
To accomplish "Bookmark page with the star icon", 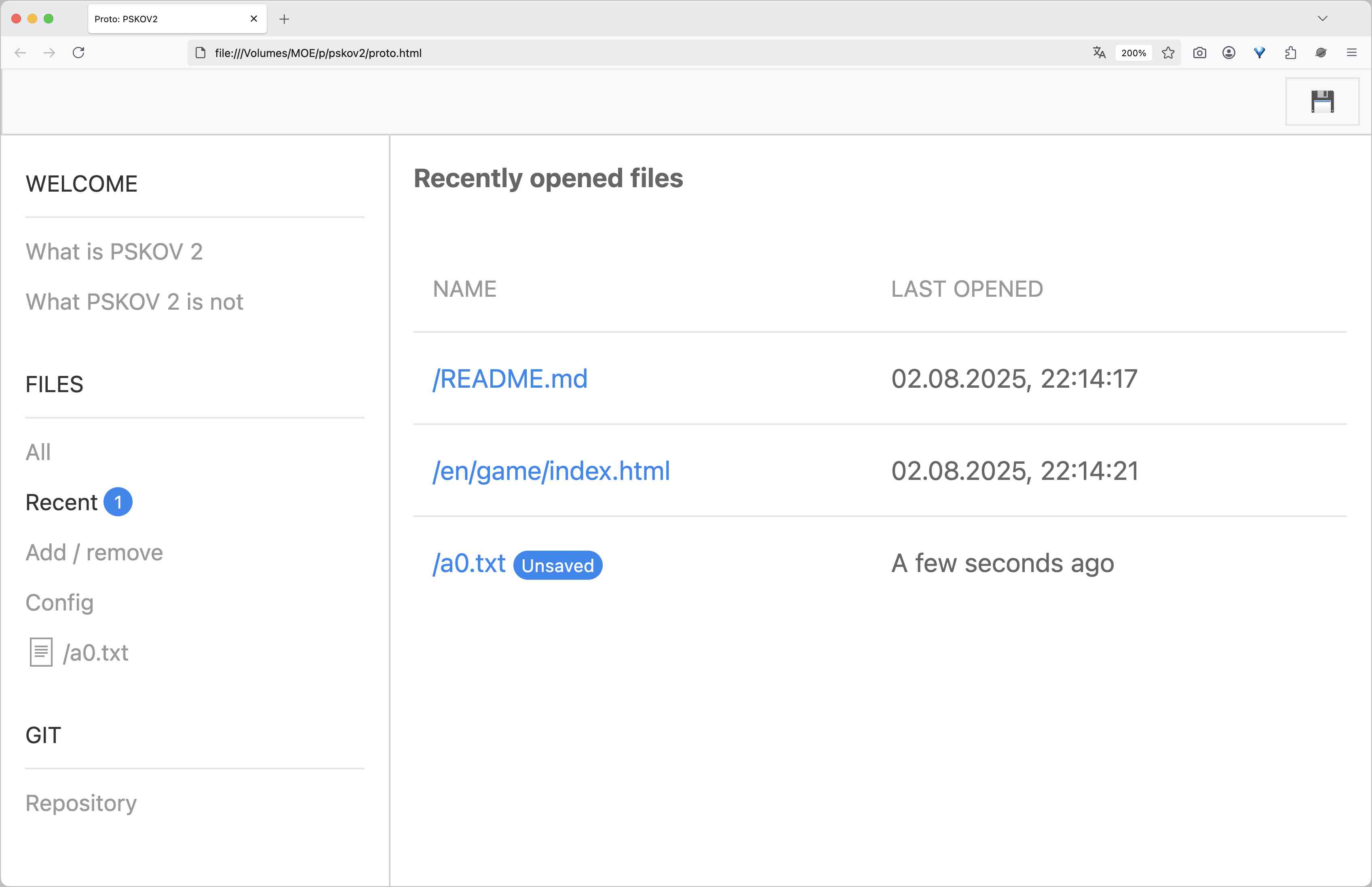I will 1167,53.
